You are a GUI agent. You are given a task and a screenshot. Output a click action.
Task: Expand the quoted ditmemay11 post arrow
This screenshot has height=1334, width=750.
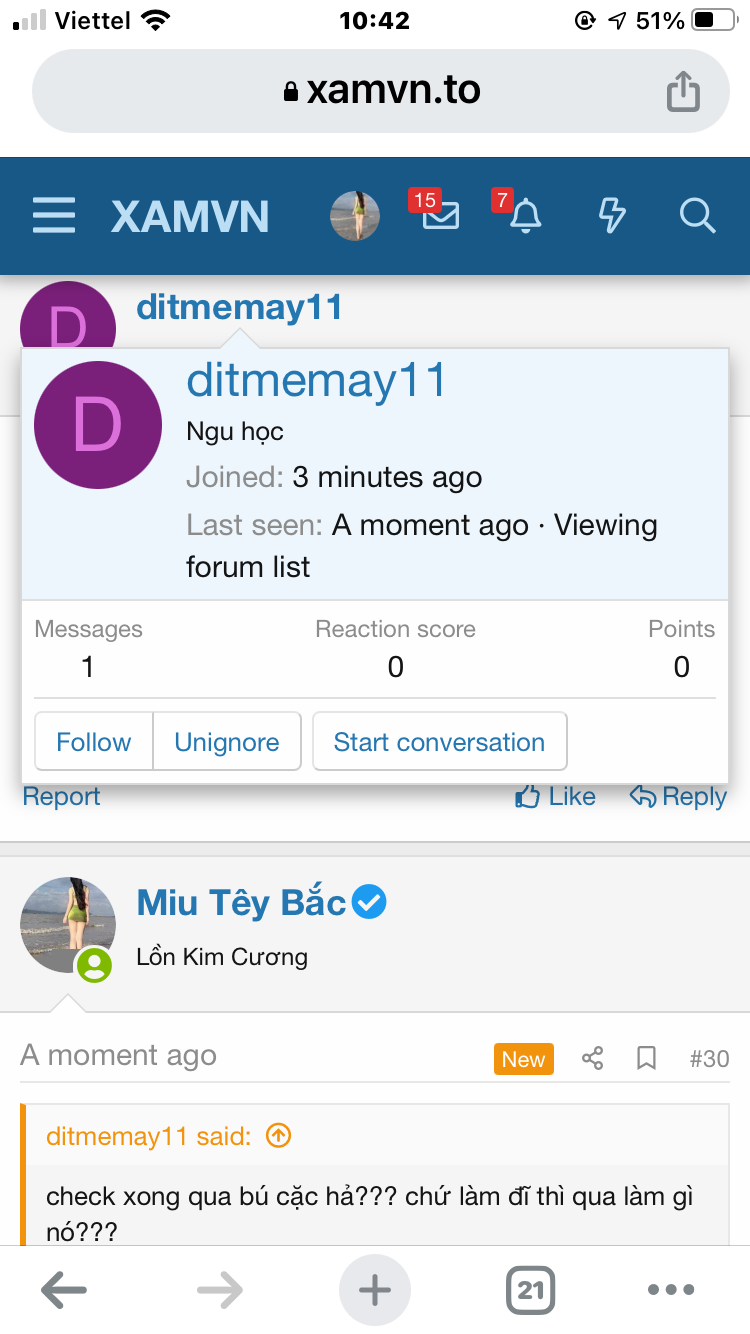click(x=279, y=1136)
